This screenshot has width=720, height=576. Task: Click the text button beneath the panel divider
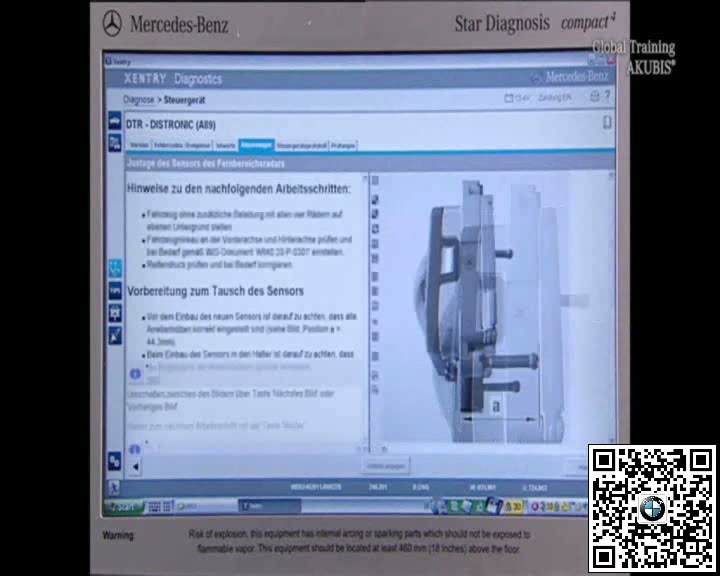point(386,467)
